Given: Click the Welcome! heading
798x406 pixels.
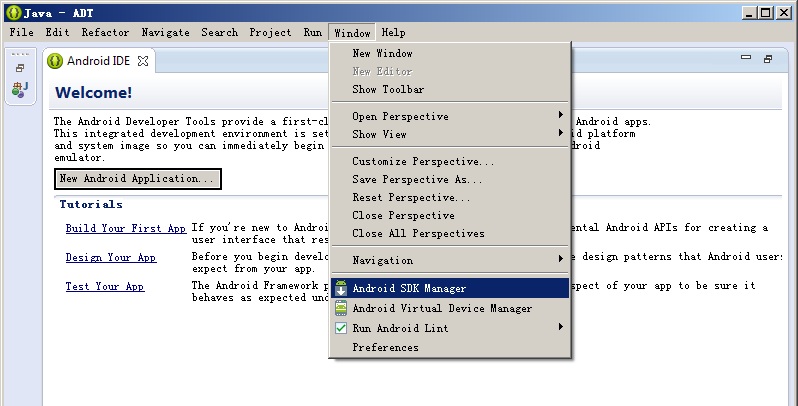Looking at the screenshot, I should coord(94,93).
